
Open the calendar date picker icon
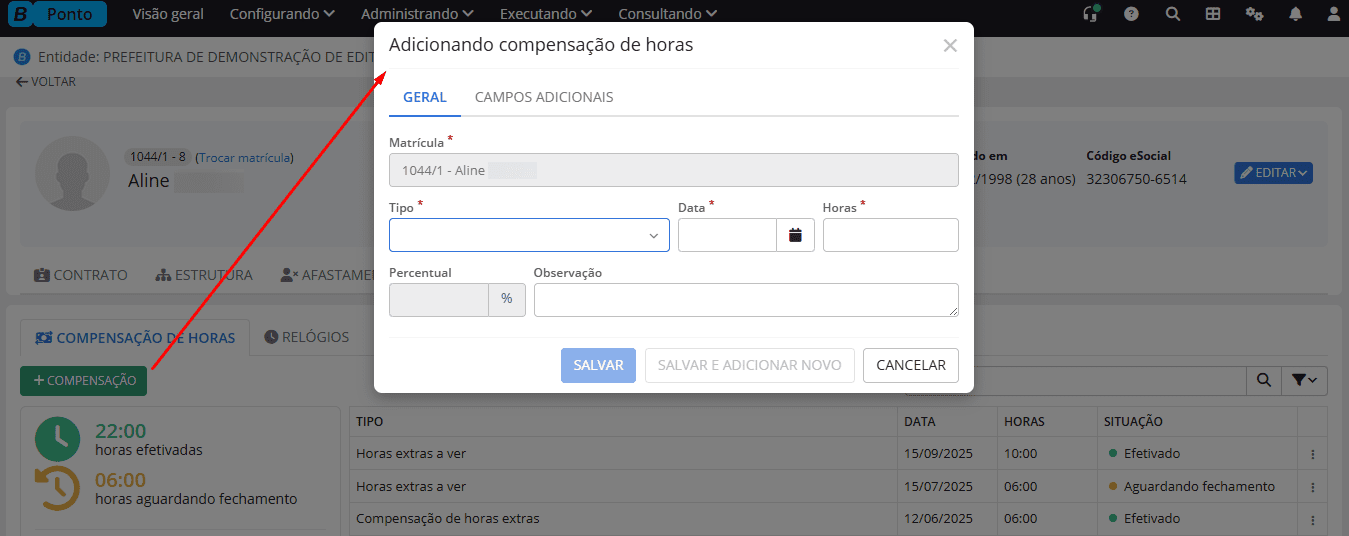tap(796, 235)
